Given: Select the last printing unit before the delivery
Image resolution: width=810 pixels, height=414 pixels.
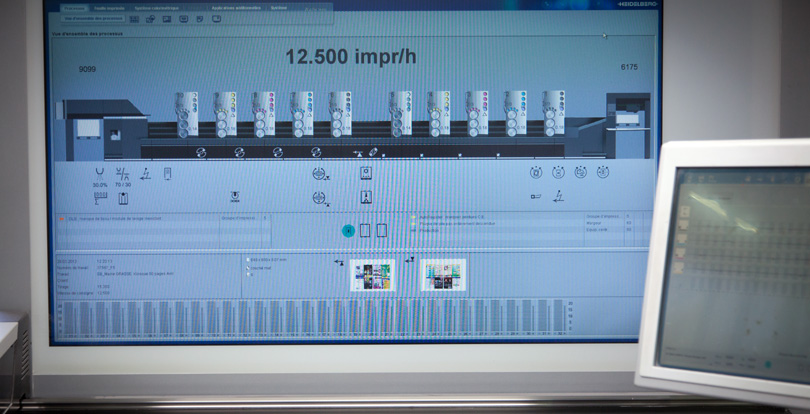Looking at the screenshot, I should tap(553, 113).
